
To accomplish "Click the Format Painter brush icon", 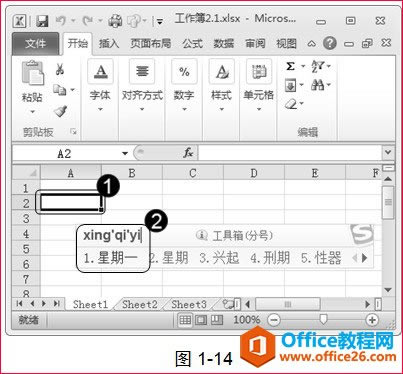I will click(x=60, y=111).
